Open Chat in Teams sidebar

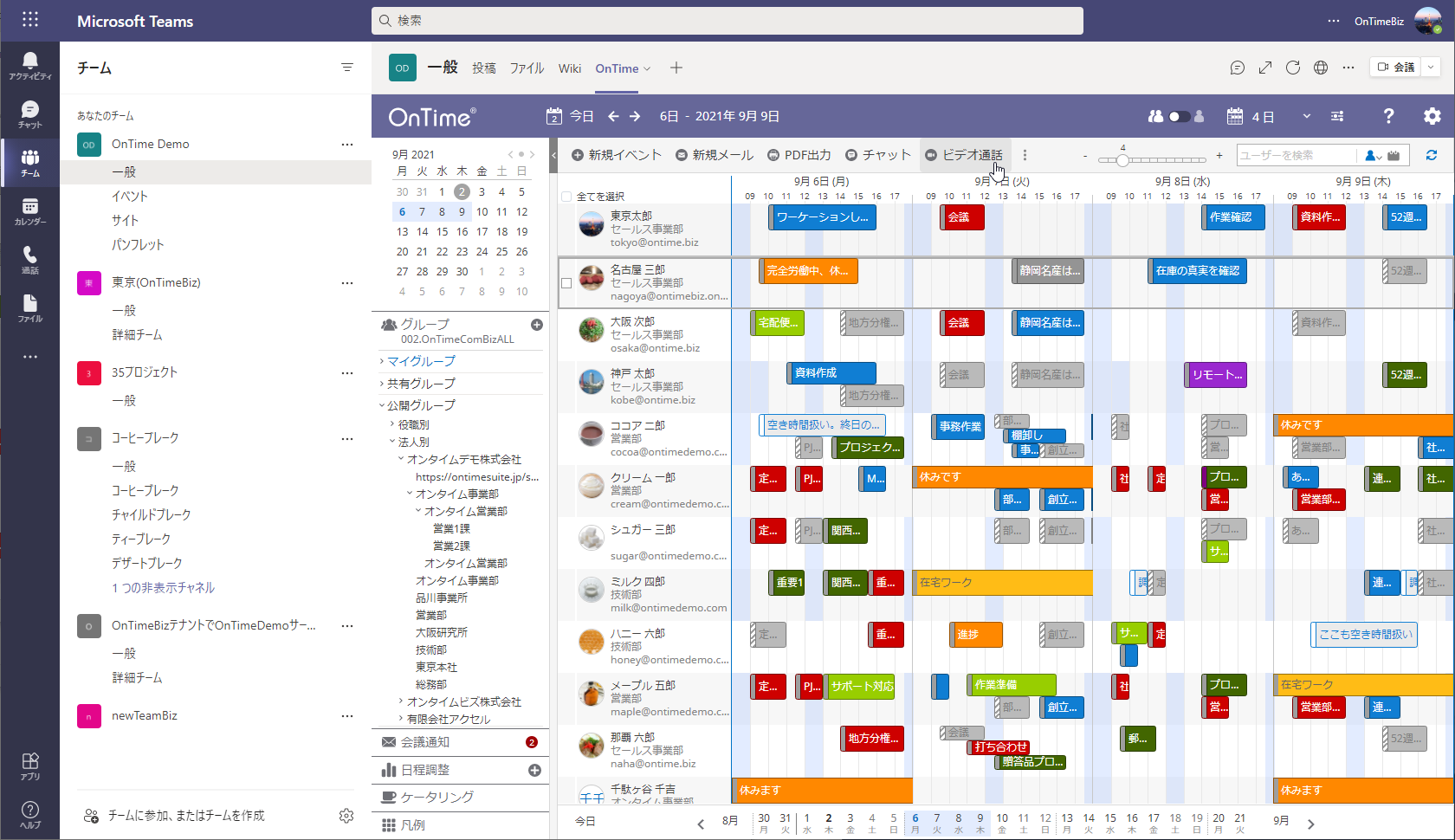click(x=30, y=114)
